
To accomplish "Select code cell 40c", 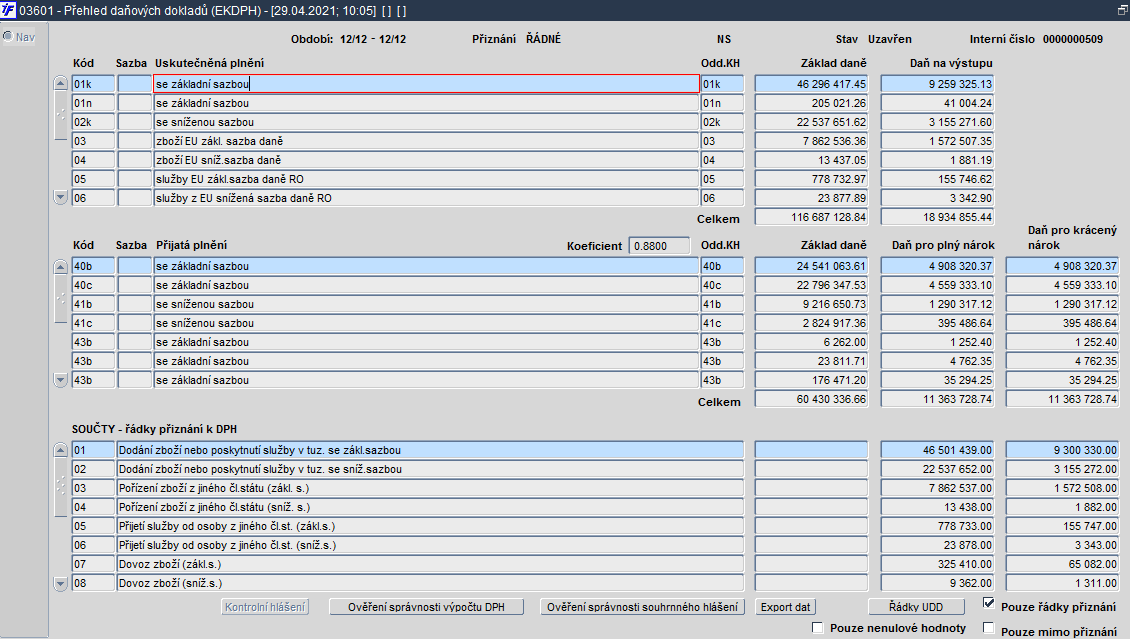I will click(x=93, y=285).
